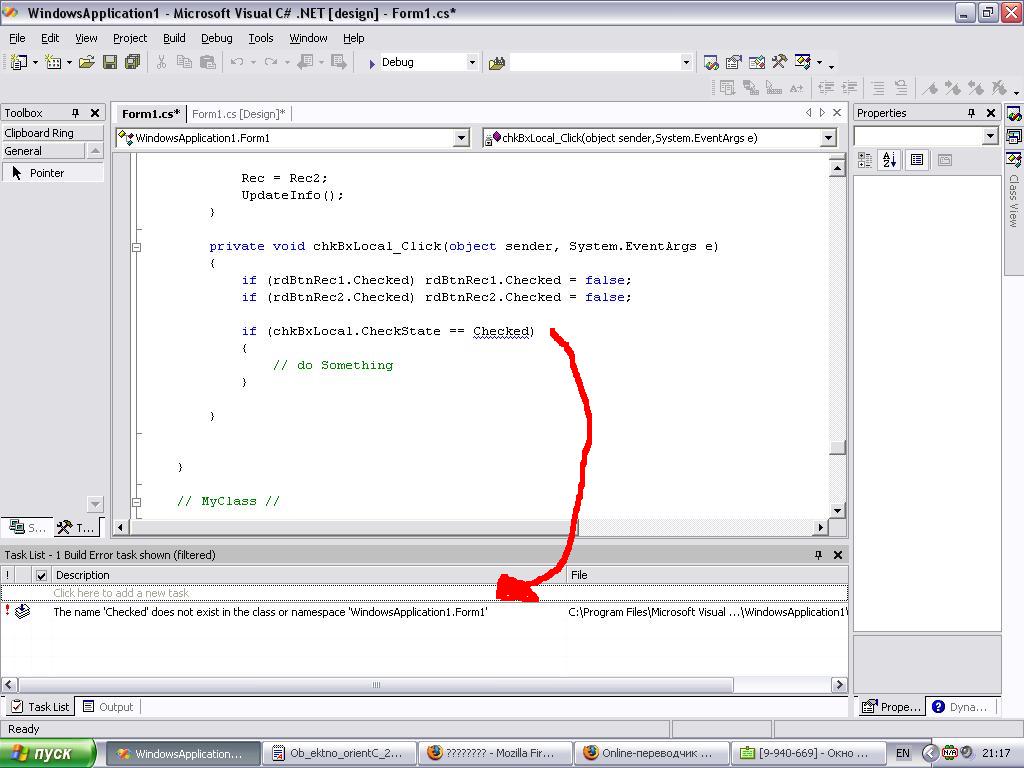Click 'Click here to add a new task'
1024x768 pixels.
[121, 593]
